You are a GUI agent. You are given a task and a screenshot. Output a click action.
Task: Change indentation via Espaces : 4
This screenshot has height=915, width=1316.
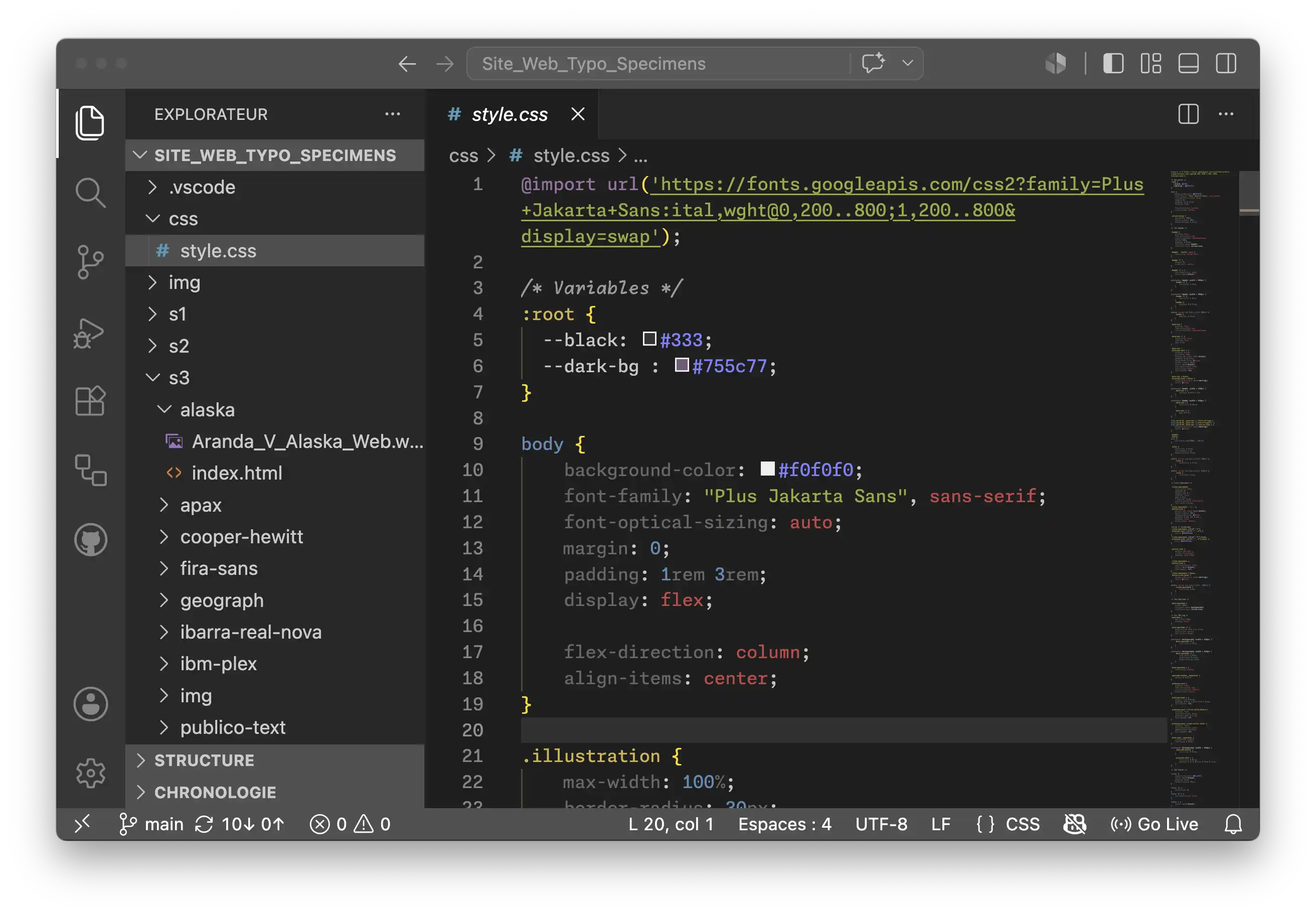coord(785,824)
